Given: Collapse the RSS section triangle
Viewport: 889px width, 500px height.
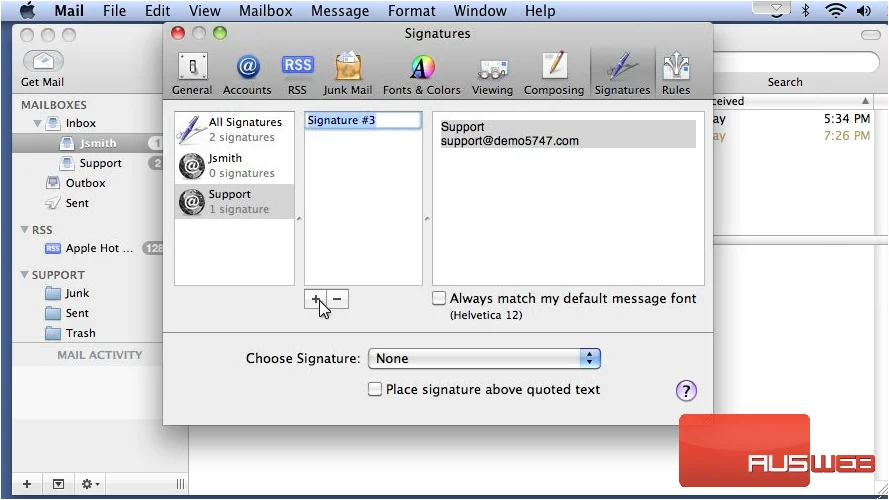Looking at the screenshot, I should coord(24,230).
